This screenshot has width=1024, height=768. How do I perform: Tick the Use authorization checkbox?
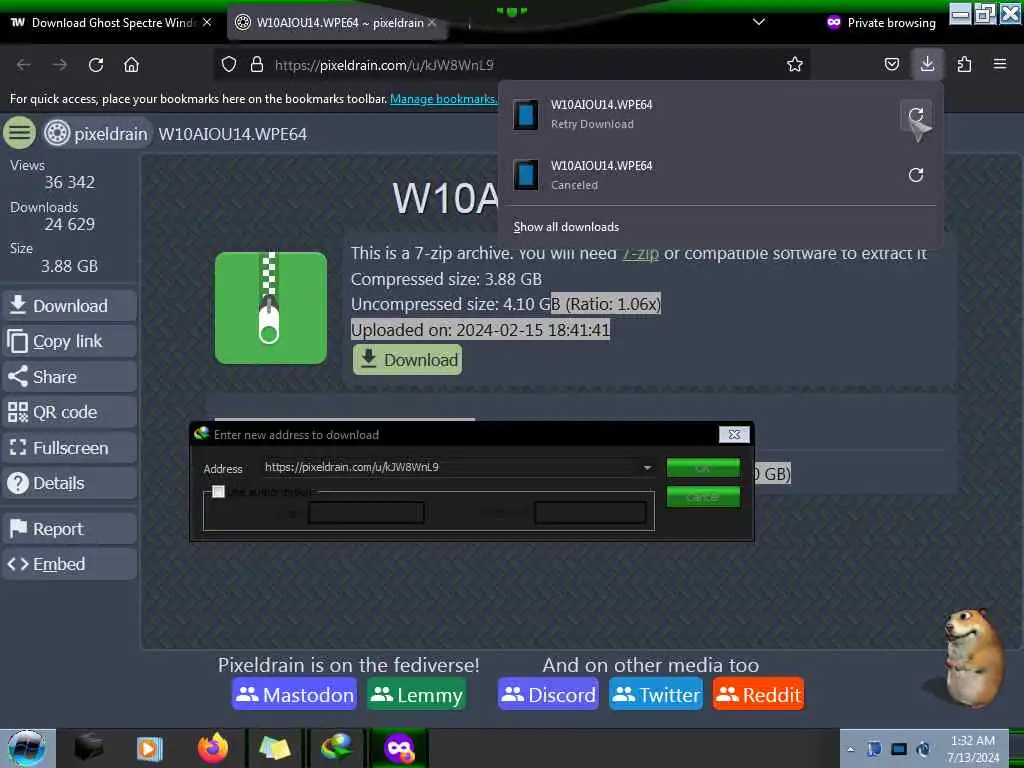pos(218,492)
